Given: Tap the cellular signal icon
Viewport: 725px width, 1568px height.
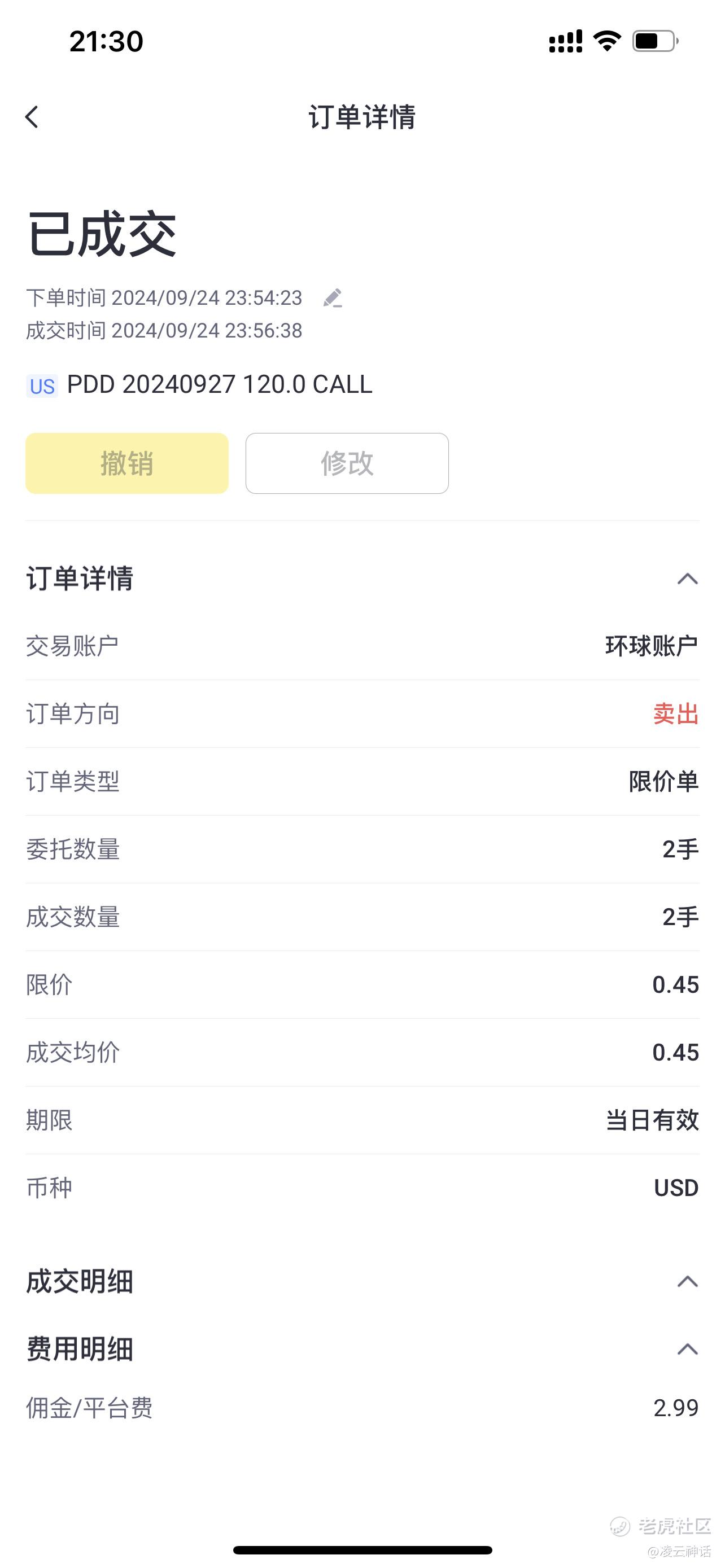Looking at the screenshot, I should tap(566, 41).
